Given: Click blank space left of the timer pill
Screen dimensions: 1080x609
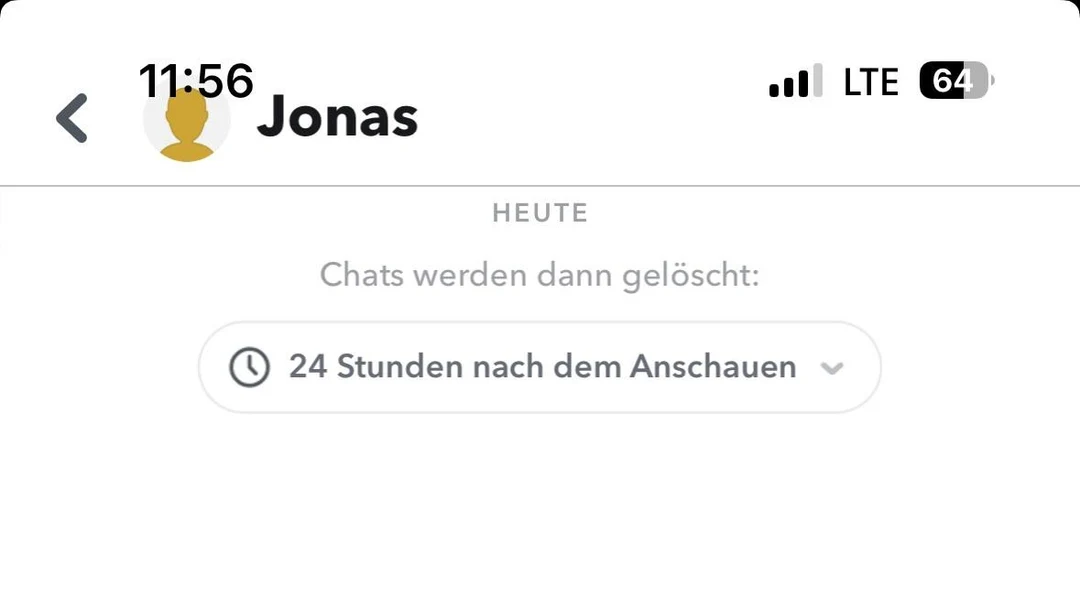Looking at the screenshot, I should [x=100, y=367].
